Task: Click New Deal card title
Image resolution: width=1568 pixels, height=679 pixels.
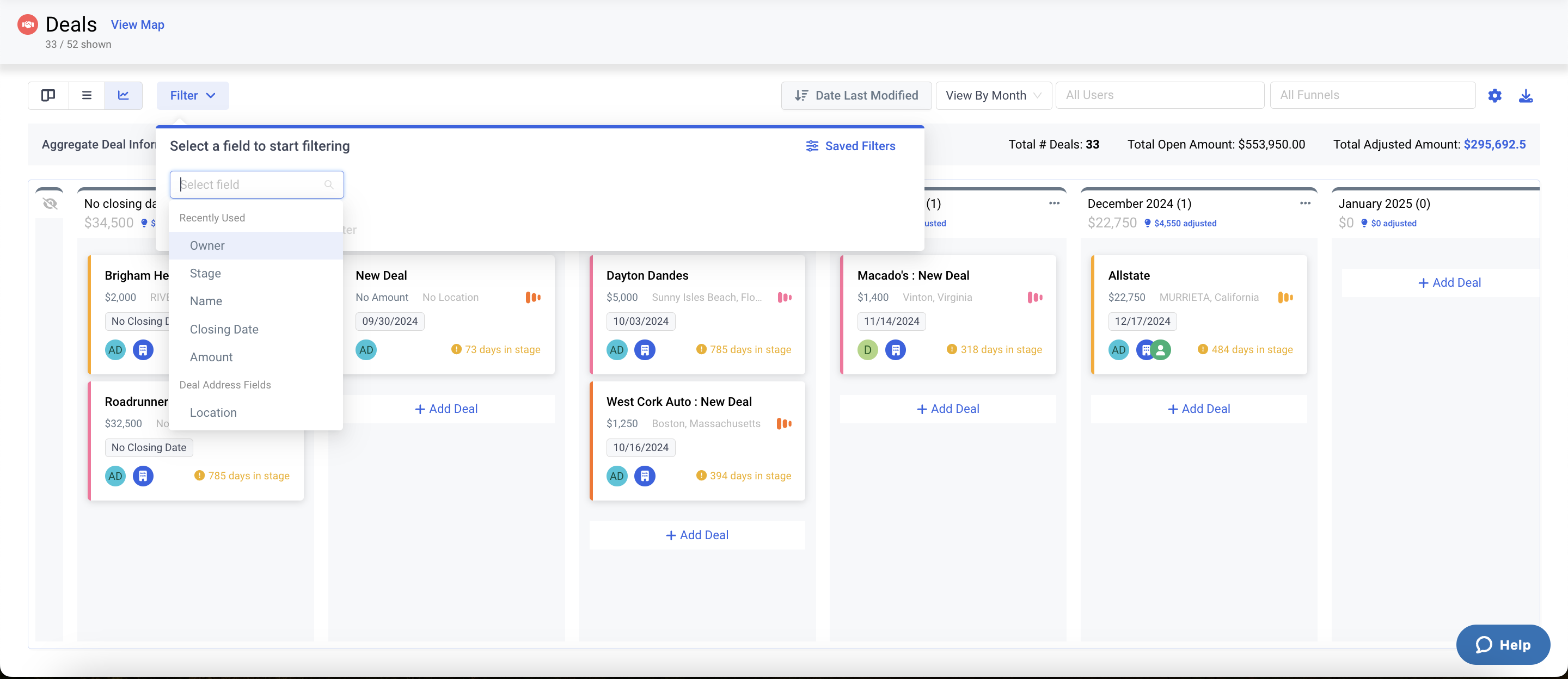Action: [381, 276]
